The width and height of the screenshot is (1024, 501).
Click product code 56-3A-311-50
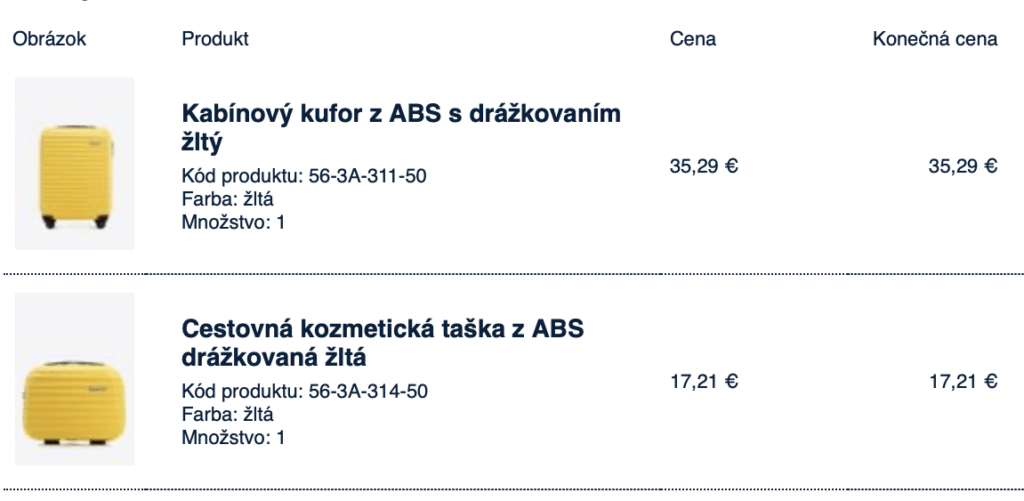pyautogui.click(x=304, y=177)
